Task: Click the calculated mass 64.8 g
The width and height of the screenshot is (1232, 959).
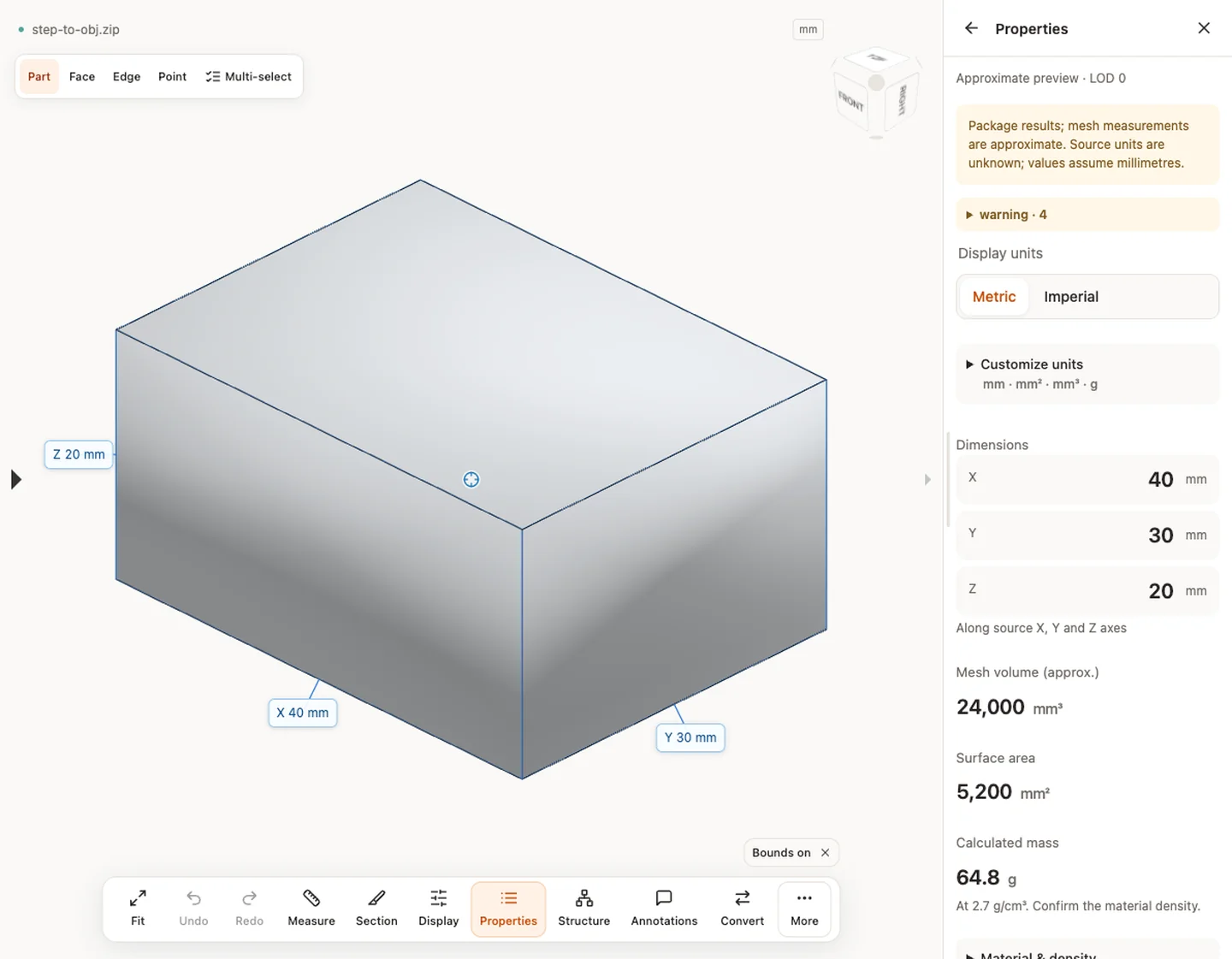Action: (x=986, y=878)
